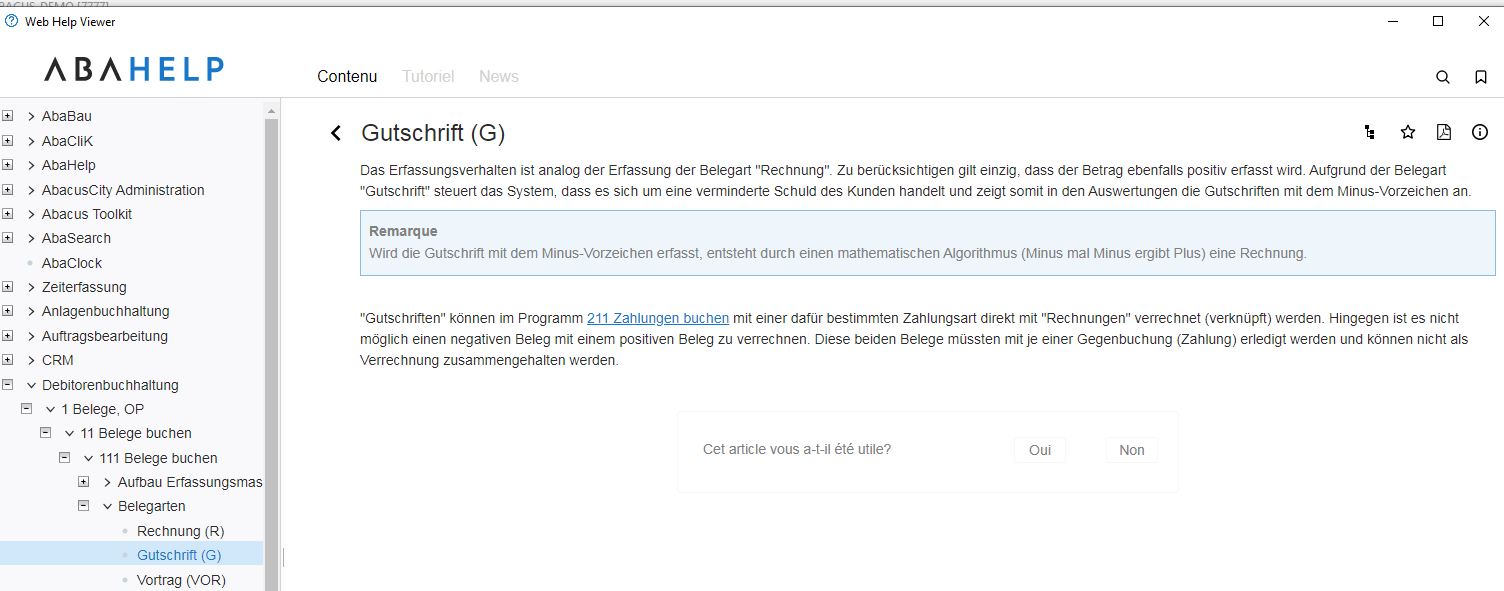Select Rechnung (R) in the tree
This screenshot has height=591, width=1504.
tap(180, 531)
